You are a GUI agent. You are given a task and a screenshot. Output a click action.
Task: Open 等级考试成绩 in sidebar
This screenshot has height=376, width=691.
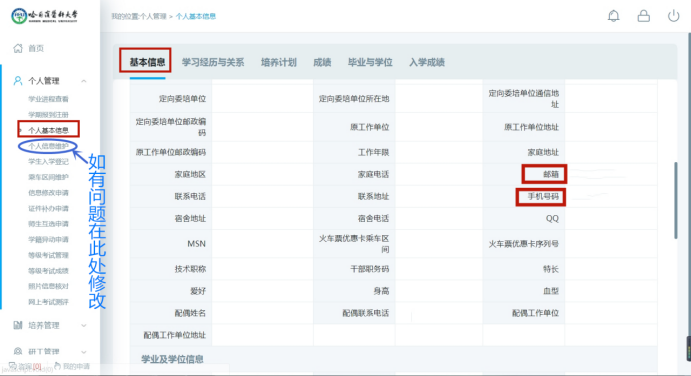coord(48,271)
